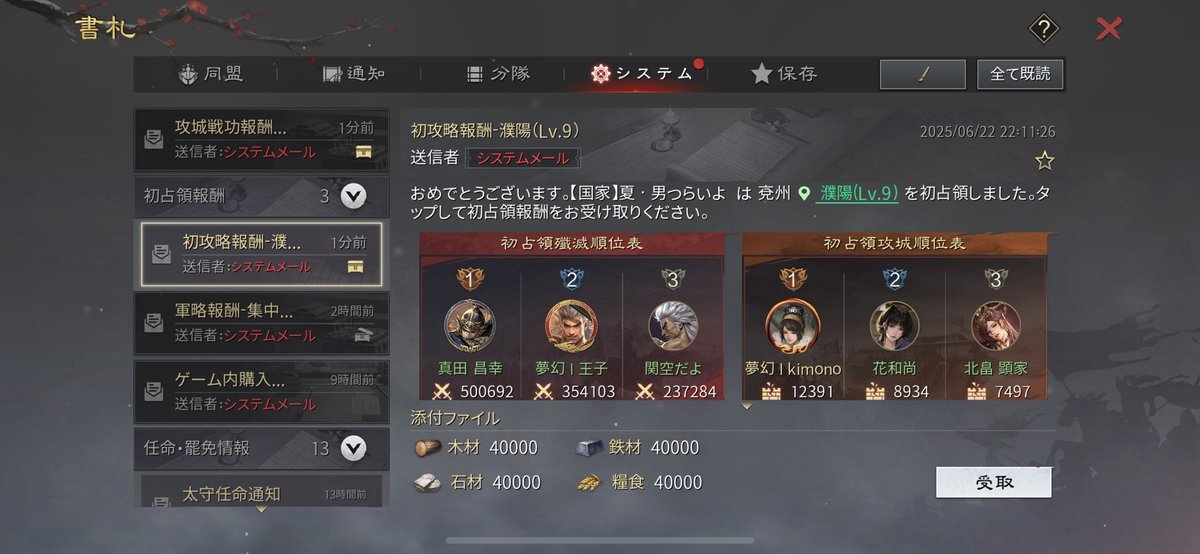The height and width of the screenshot is (554, 1200).
Task: Open the help question mark icon
Action: 1043,29
